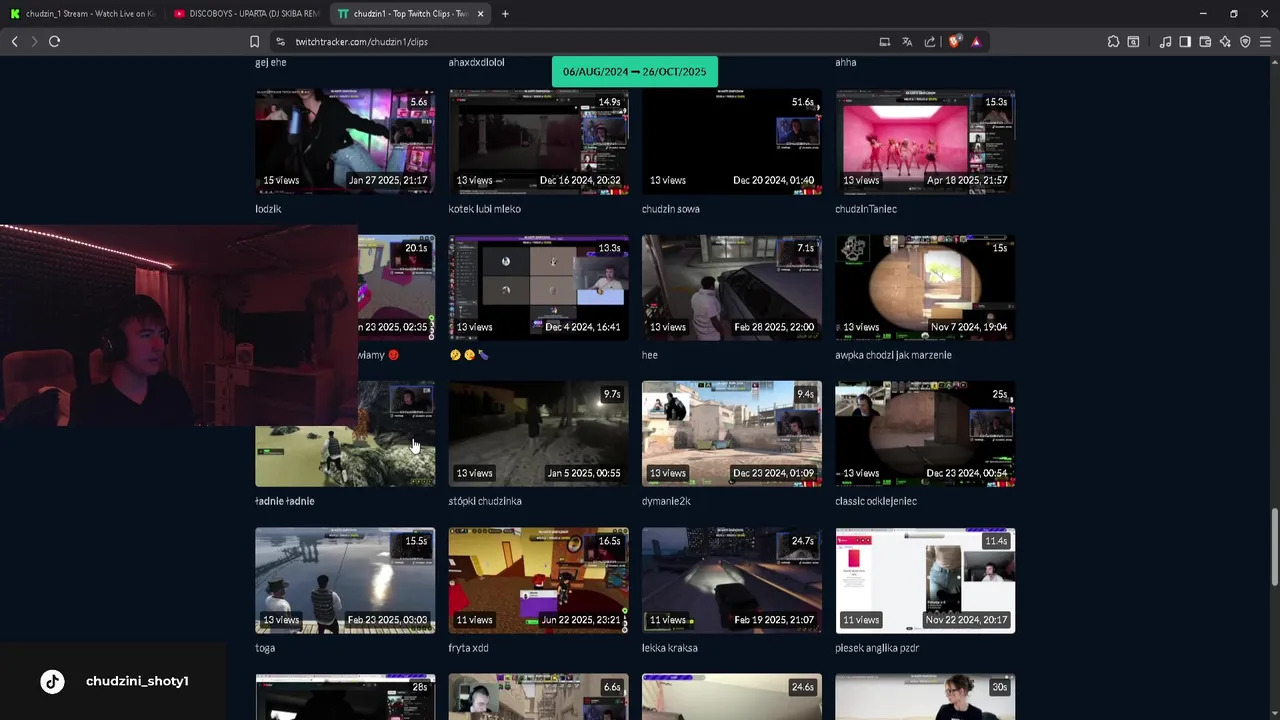Click the 'lodzik' clip title text
Image resolution: width=1280 pixels, height=720 pixels.
pos(268,209)
